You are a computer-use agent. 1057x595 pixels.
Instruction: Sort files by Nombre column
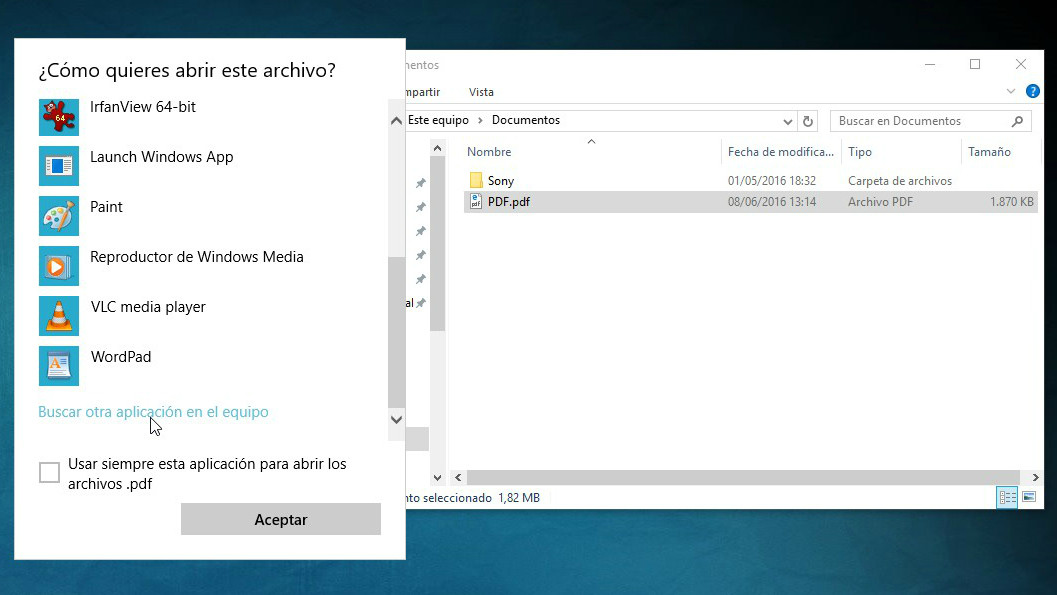pos(489,152)
